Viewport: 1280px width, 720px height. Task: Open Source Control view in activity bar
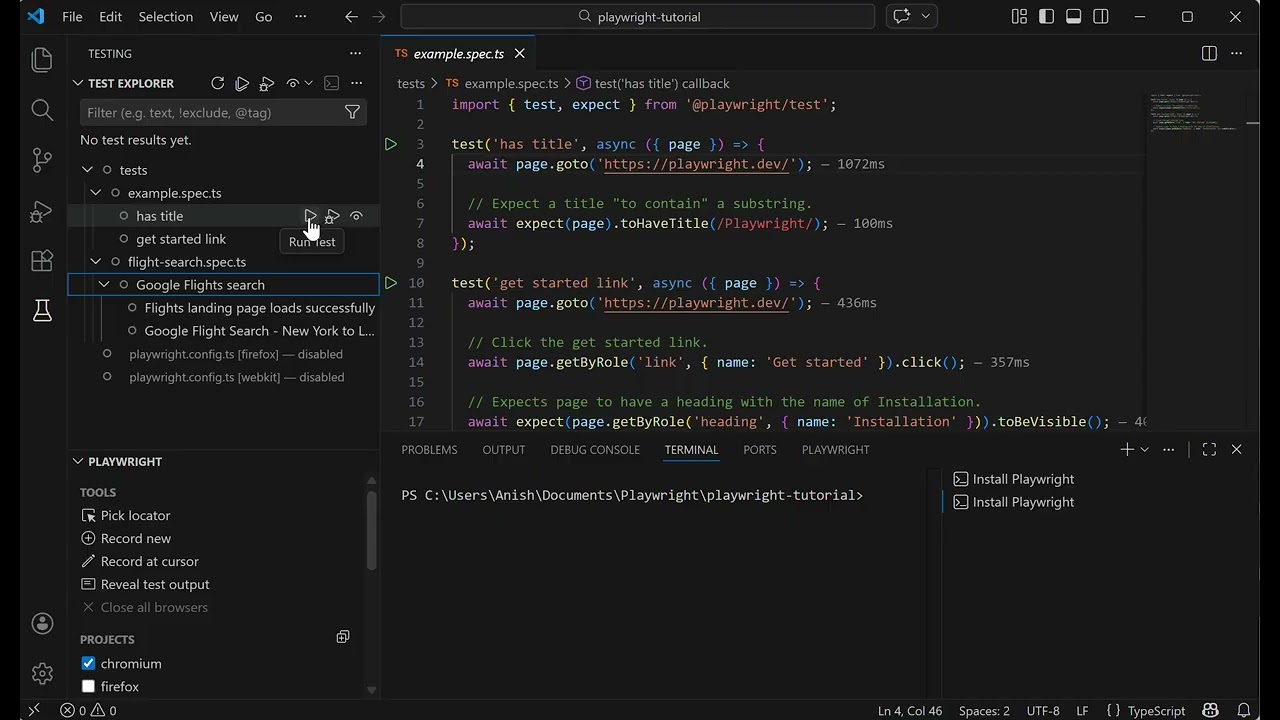point(42,160)
